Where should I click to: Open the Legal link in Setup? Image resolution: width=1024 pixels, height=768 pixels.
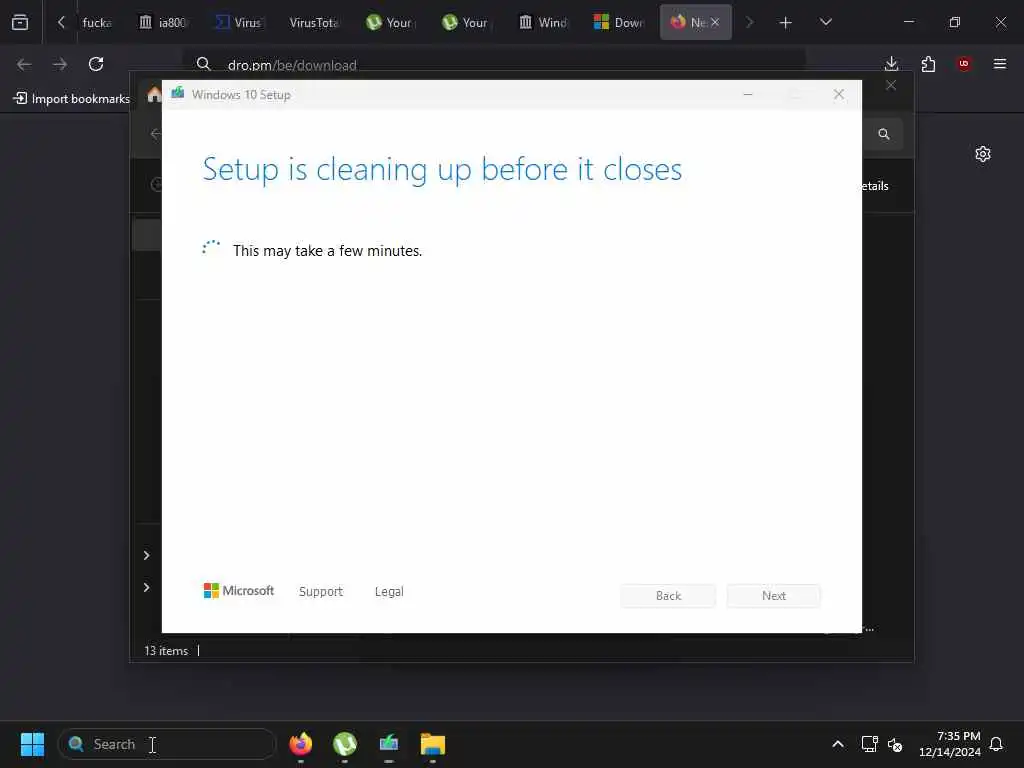[x=389, y=592]
